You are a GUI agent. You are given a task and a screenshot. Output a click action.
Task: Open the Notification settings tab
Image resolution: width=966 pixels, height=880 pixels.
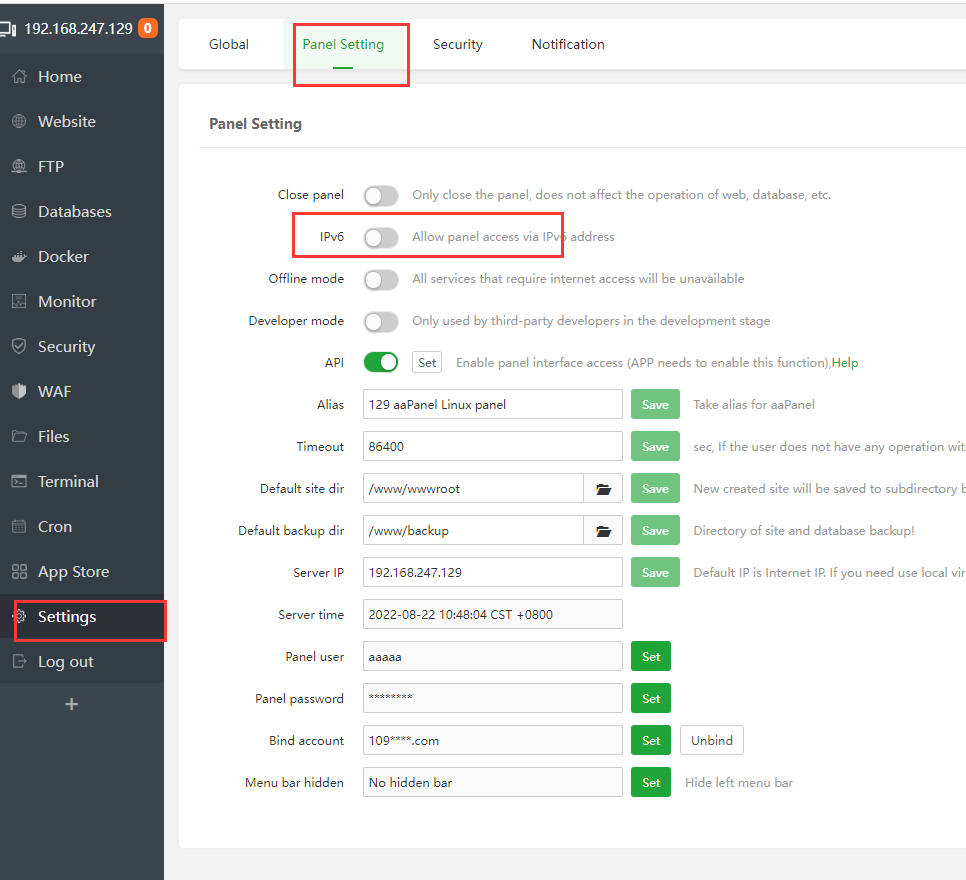click(x=568, y=44)
